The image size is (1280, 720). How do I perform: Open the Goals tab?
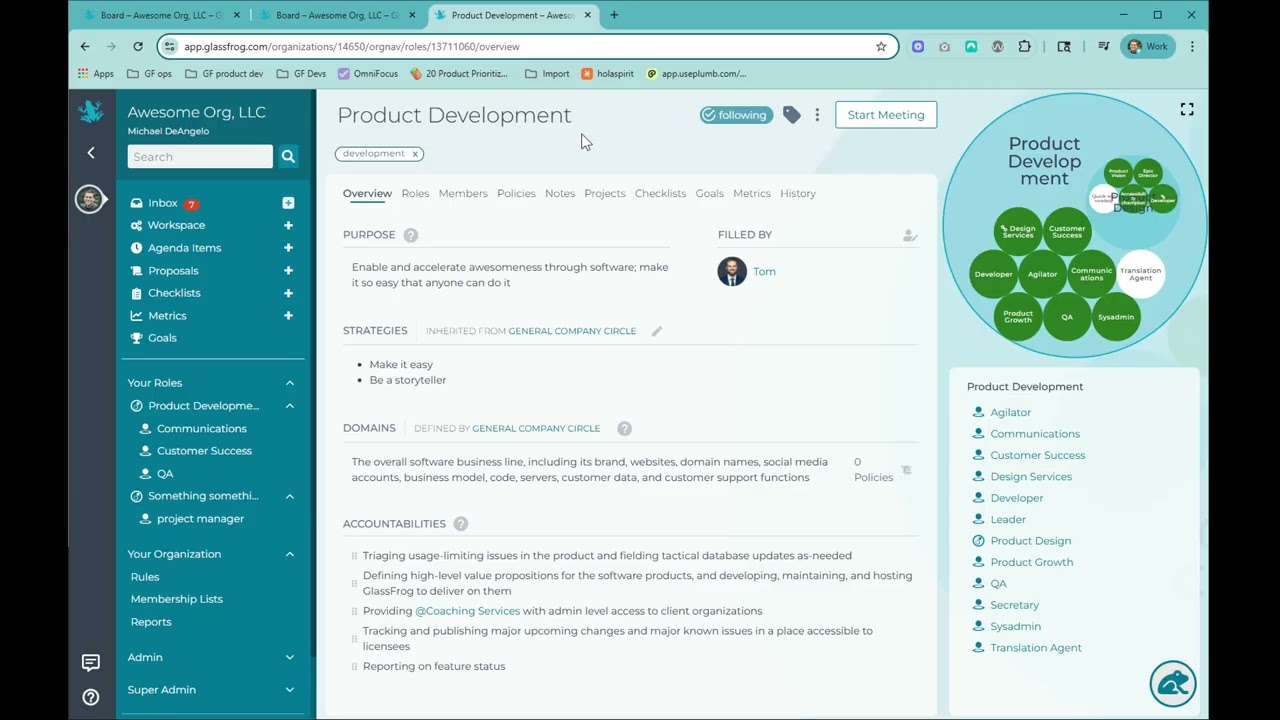[x=710, y=194]
